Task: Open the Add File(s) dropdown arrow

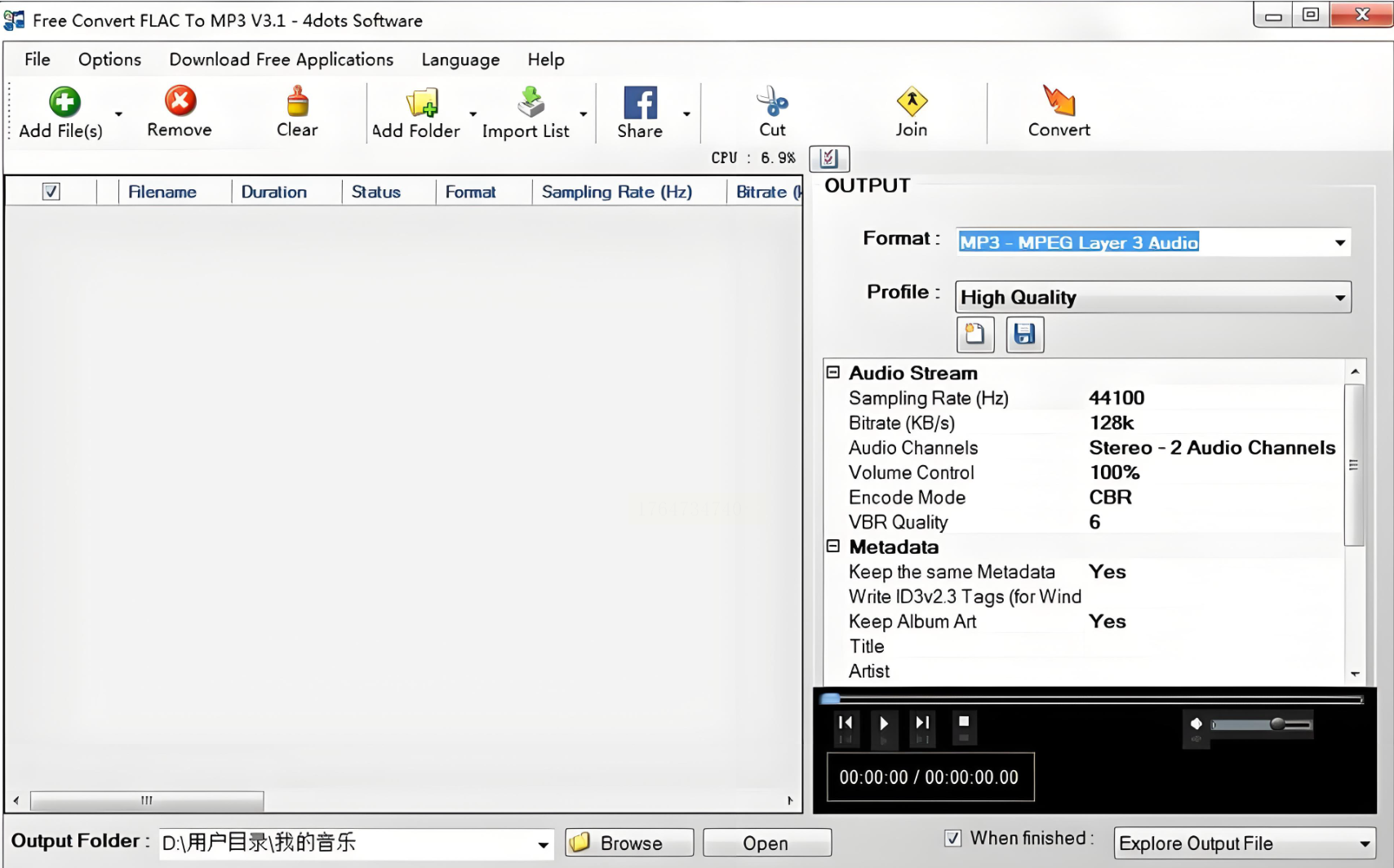Action: tap(118, 114)
